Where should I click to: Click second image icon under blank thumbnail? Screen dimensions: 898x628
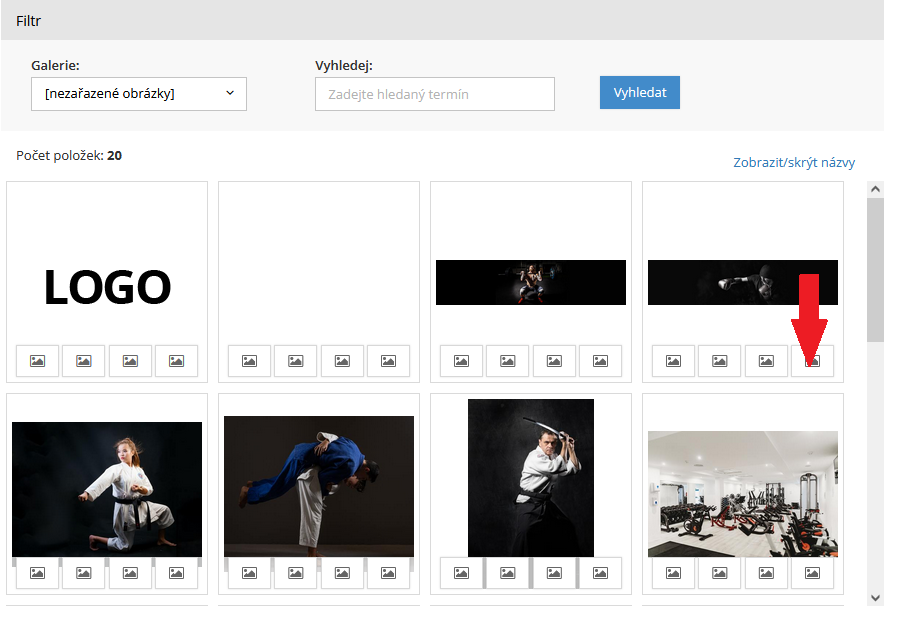click(296, 361)
